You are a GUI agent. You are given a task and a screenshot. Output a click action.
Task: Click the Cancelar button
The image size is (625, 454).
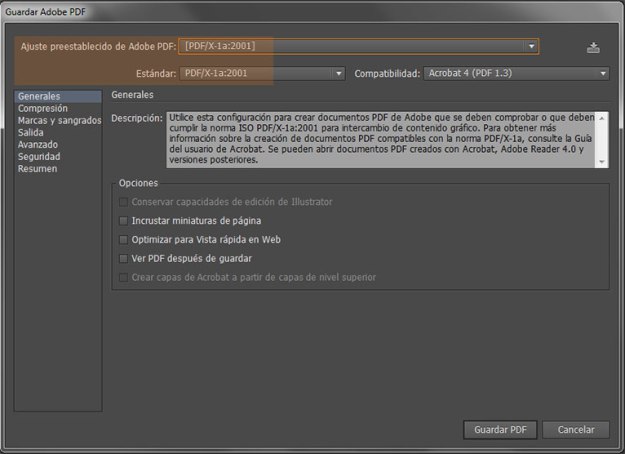576,430
